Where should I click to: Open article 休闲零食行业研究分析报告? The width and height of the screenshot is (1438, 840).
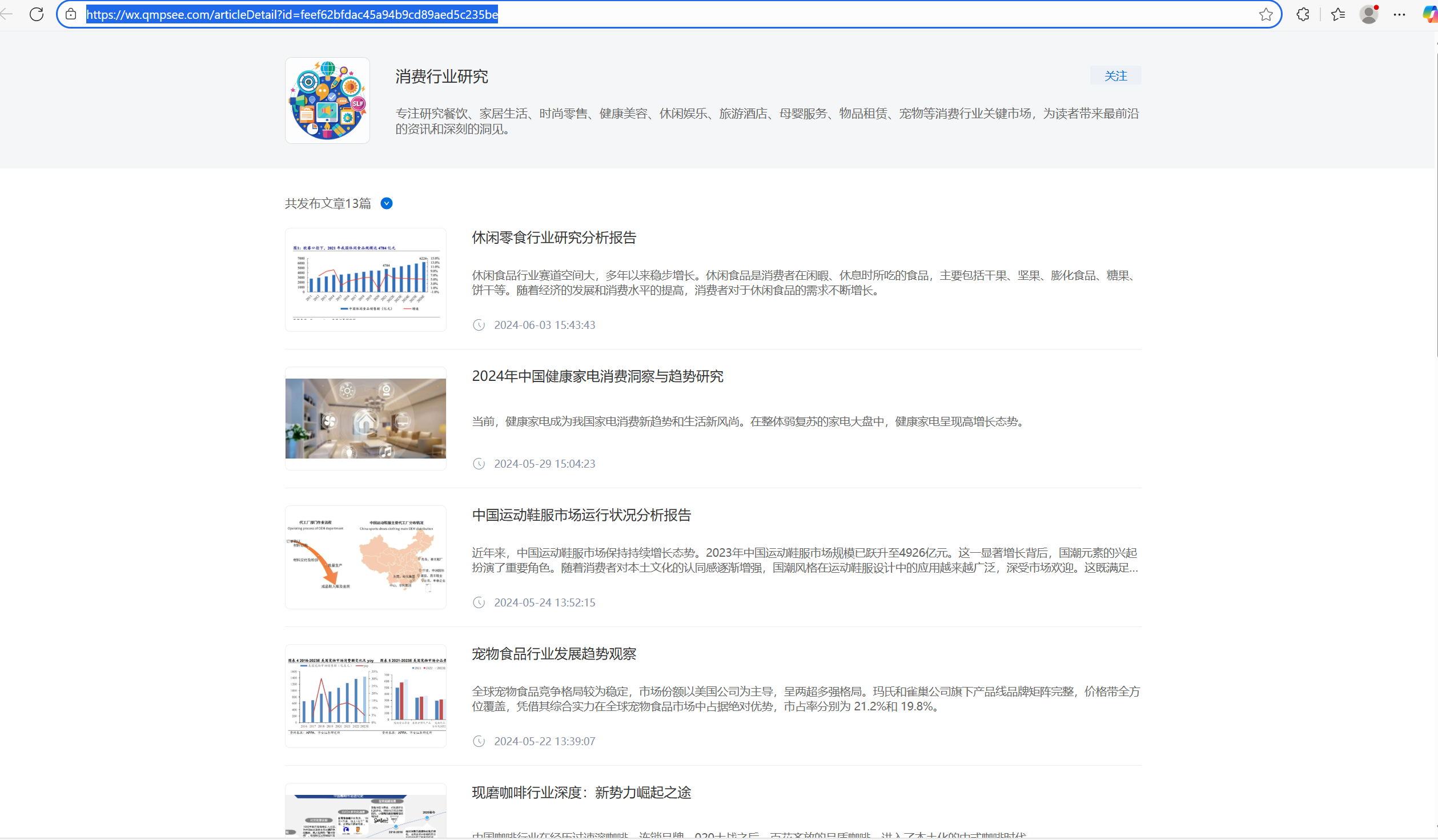(x=553, y=238)
